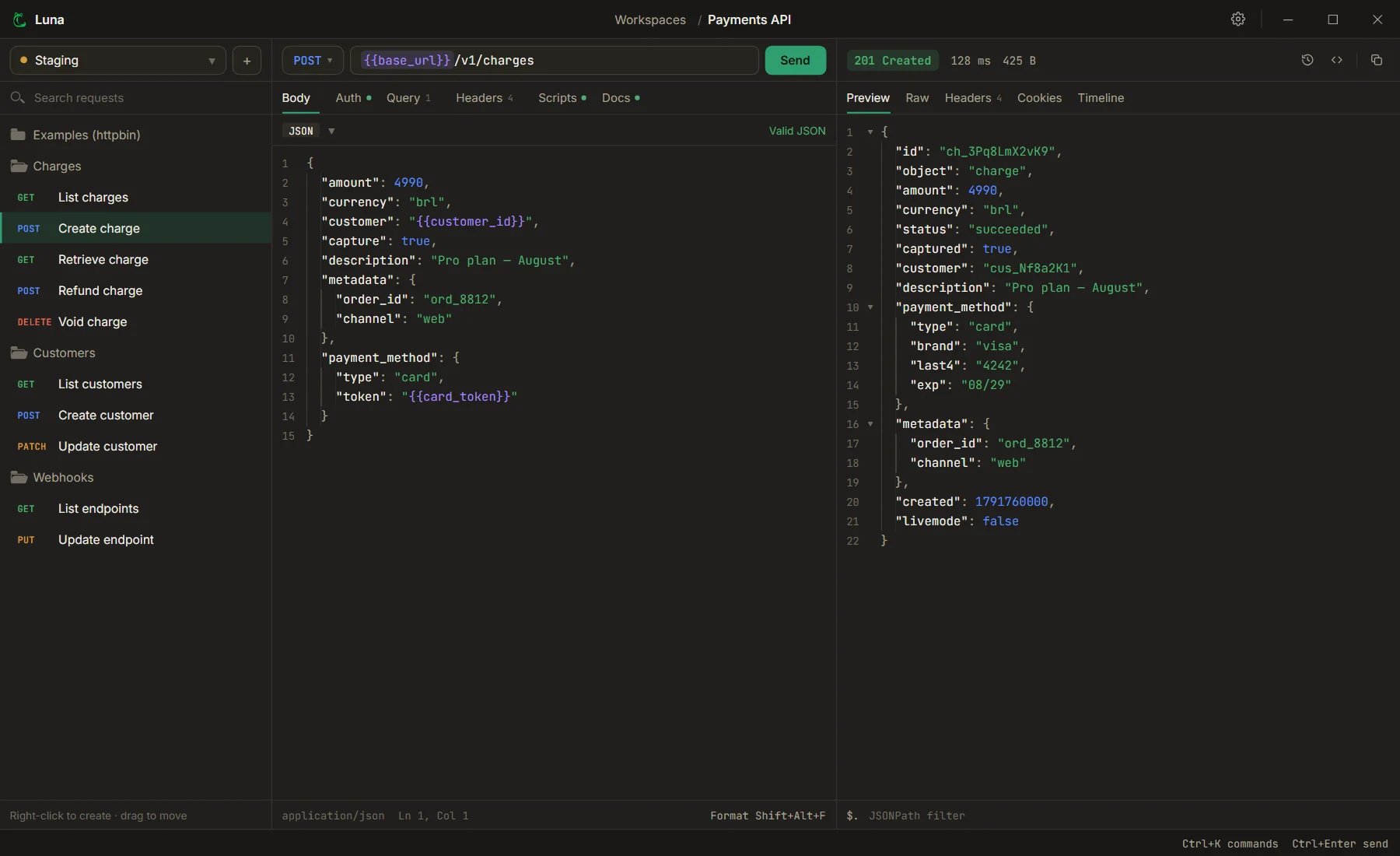Click the request URL field
1400x856 pixels.
tap(555, 60)
